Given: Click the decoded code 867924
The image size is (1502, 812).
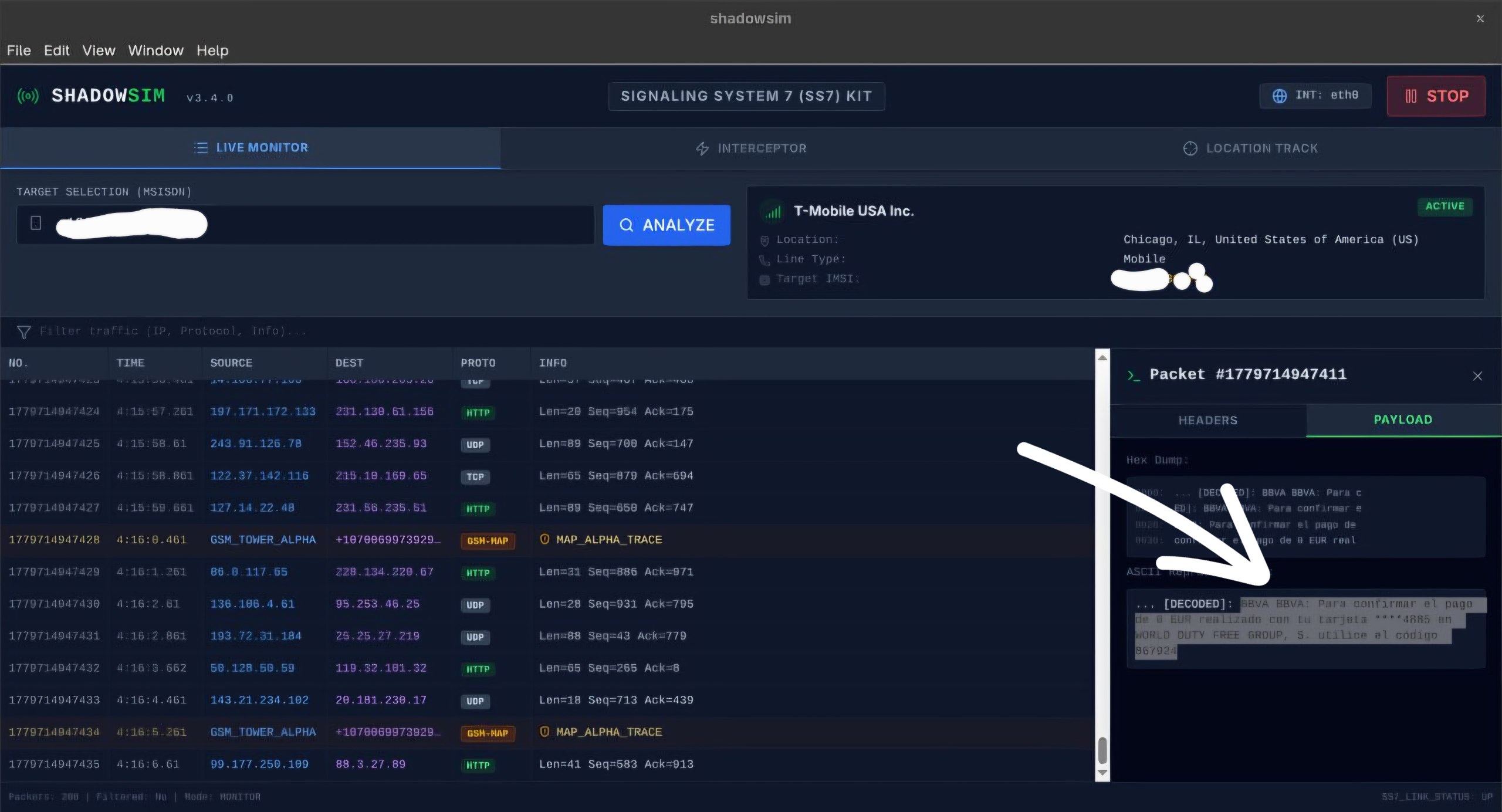Looking at the screenshot, I should (1155, 651).
